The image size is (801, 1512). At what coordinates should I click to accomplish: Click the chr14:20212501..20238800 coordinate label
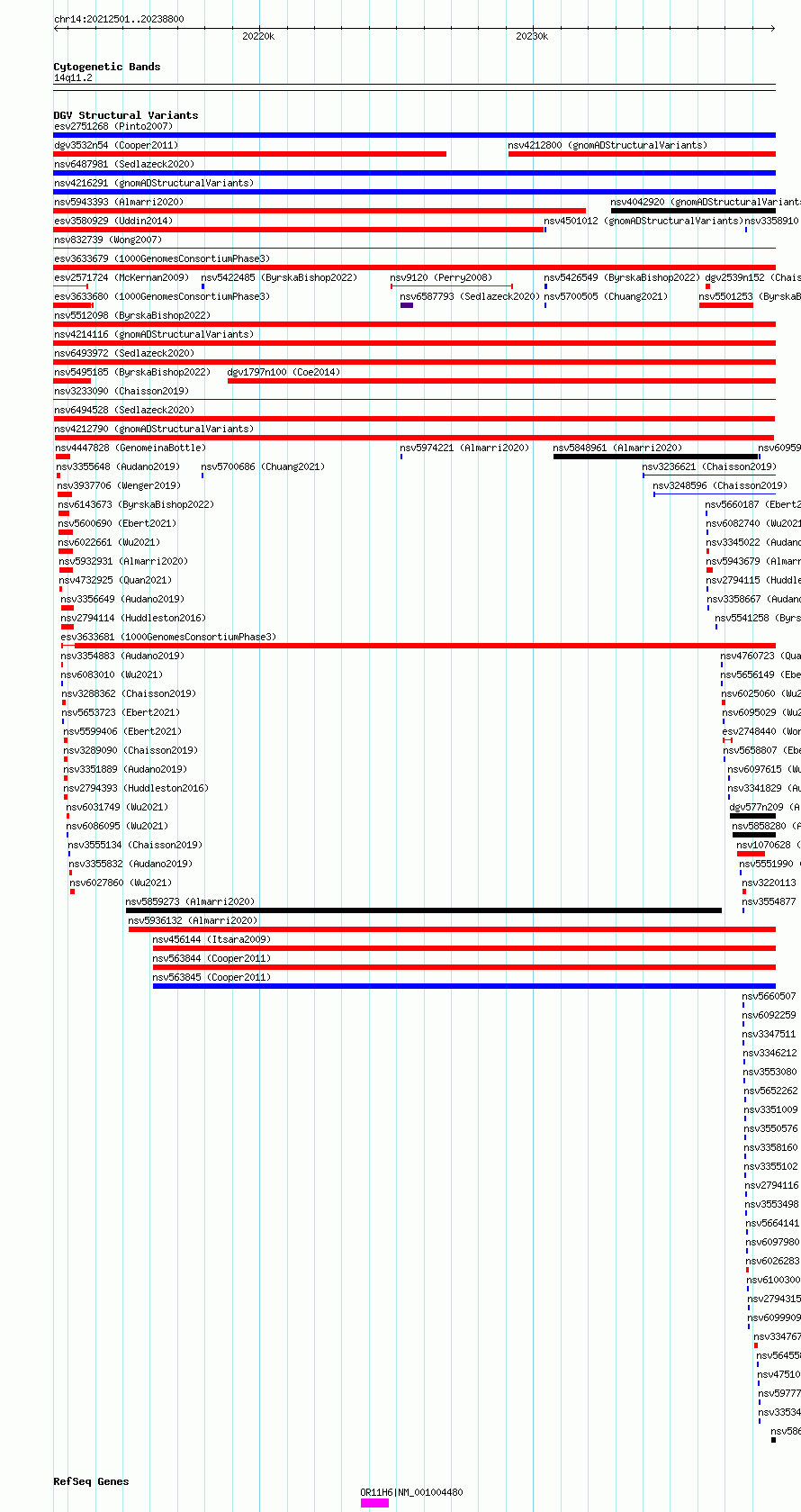point(119,19)
